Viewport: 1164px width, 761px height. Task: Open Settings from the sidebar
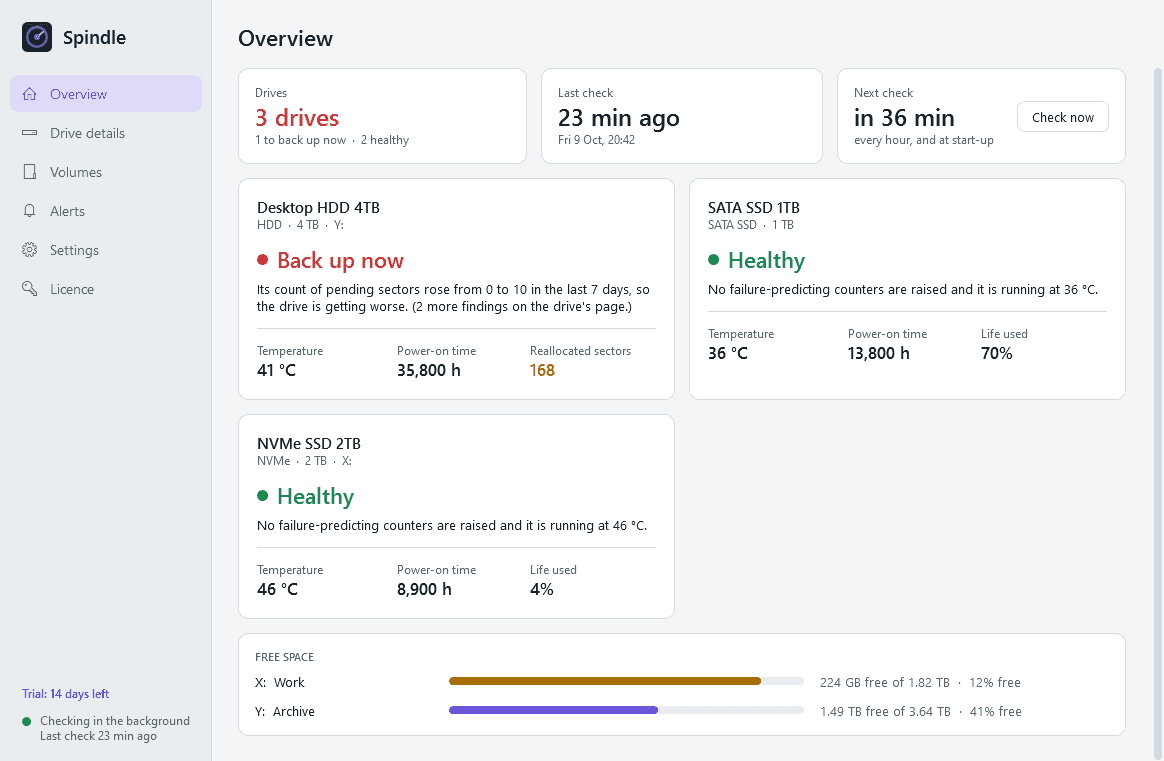(105, 249)
